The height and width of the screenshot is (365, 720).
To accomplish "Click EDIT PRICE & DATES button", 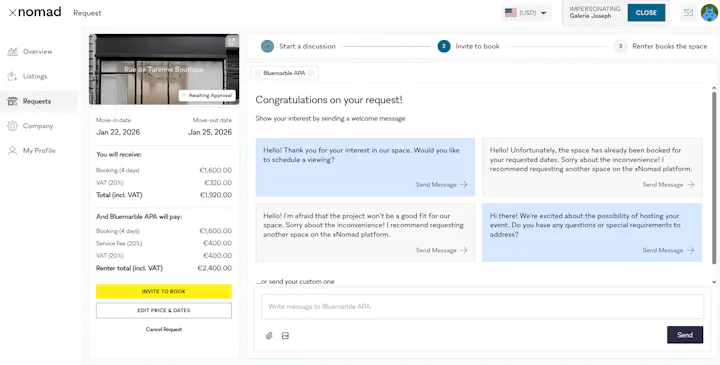I will point(164,310).
